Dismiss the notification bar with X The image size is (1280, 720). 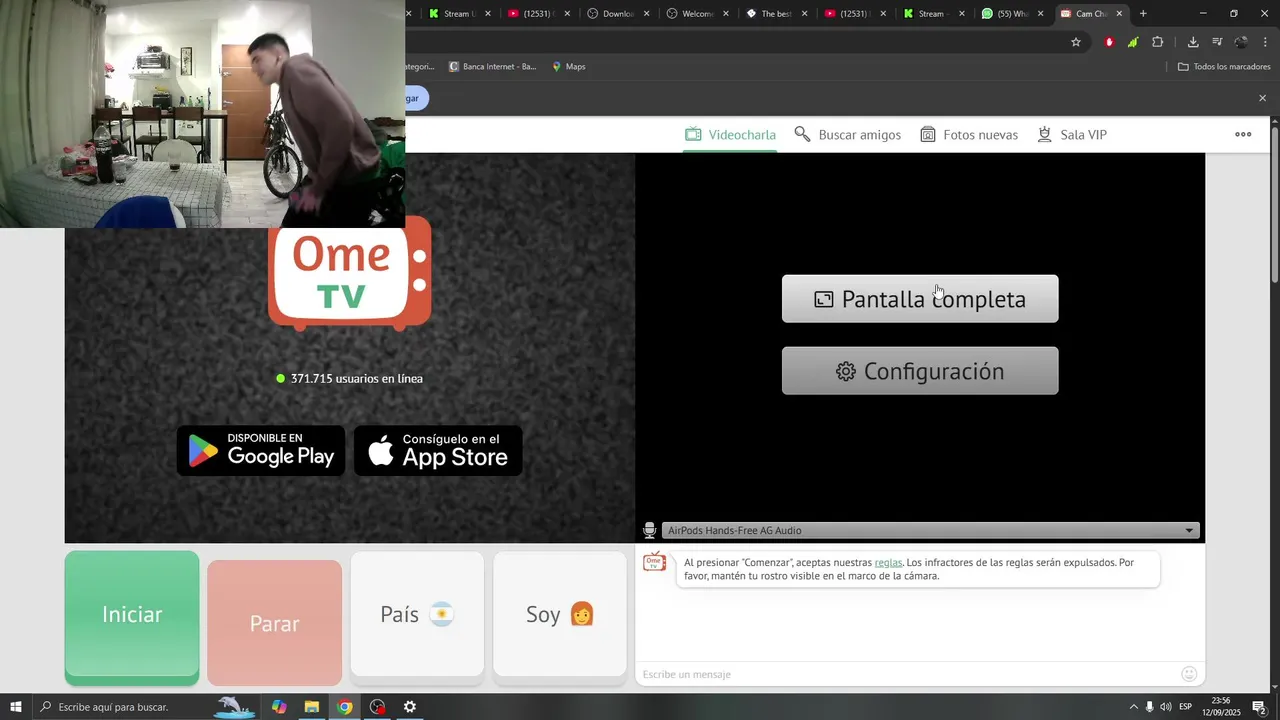click(x=1262, y=98)
